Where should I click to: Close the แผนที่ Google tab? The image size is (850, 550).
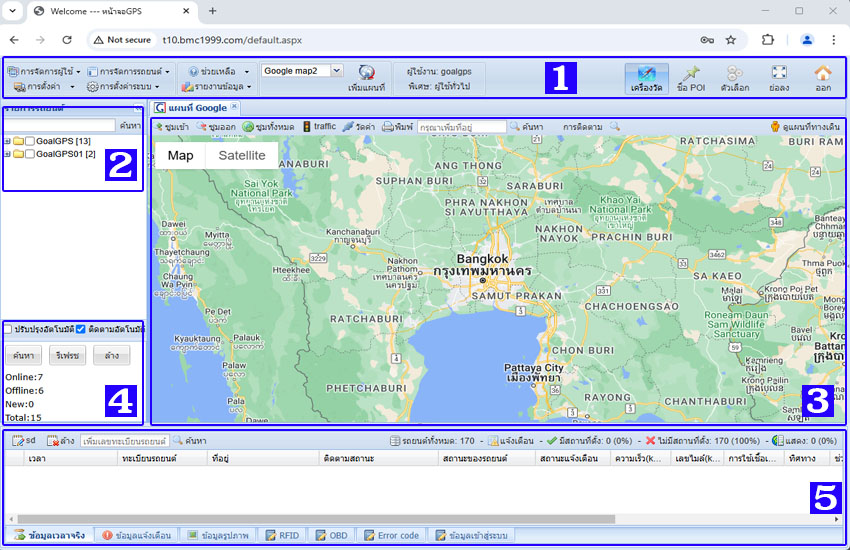(234, 106)
